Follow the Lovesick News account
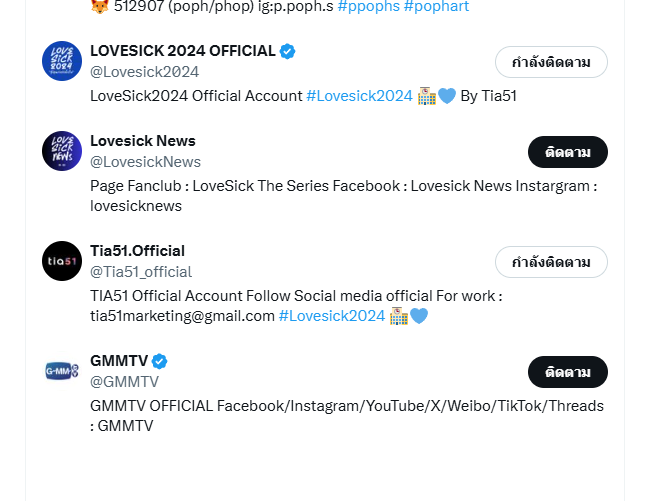650x501 pixels. 568,152
